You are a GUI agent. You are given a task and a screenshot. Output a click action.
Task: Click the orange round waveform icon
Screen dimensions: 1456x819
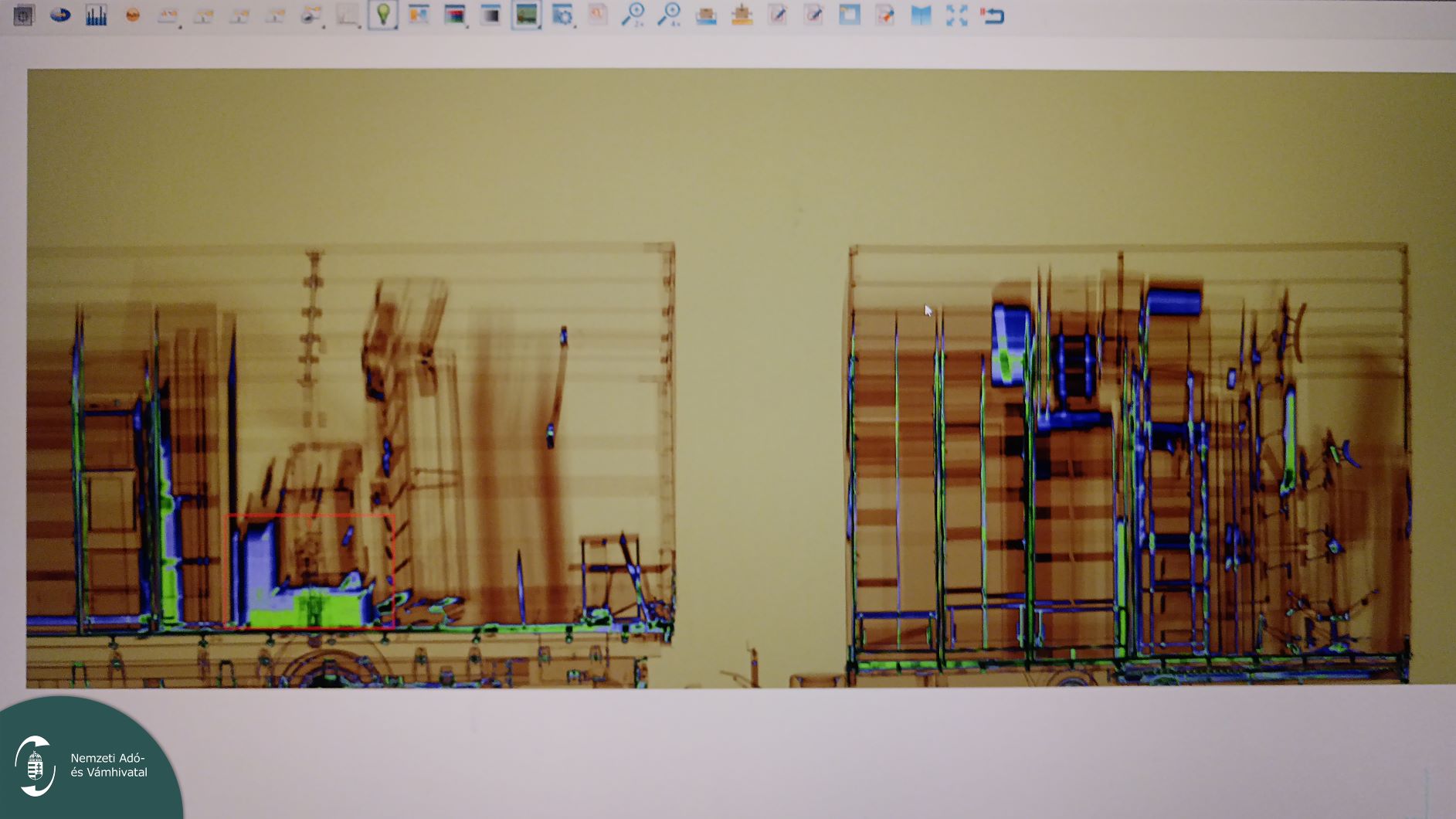(132, 15)
